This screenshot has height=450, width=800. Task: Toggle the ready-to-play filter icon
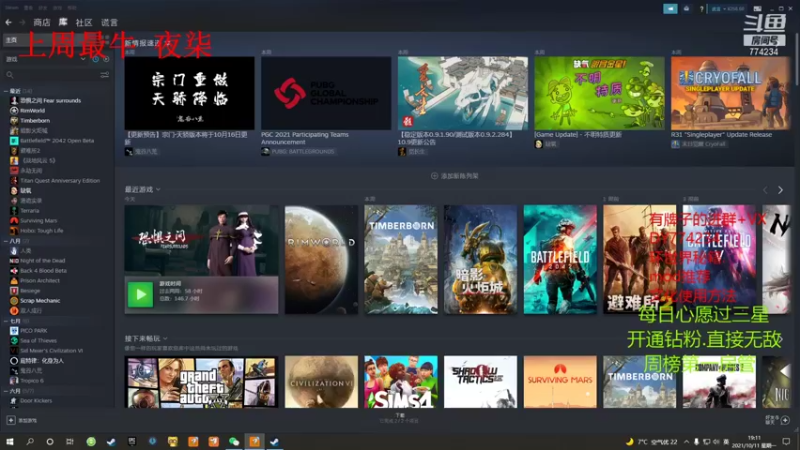[106, 59]
